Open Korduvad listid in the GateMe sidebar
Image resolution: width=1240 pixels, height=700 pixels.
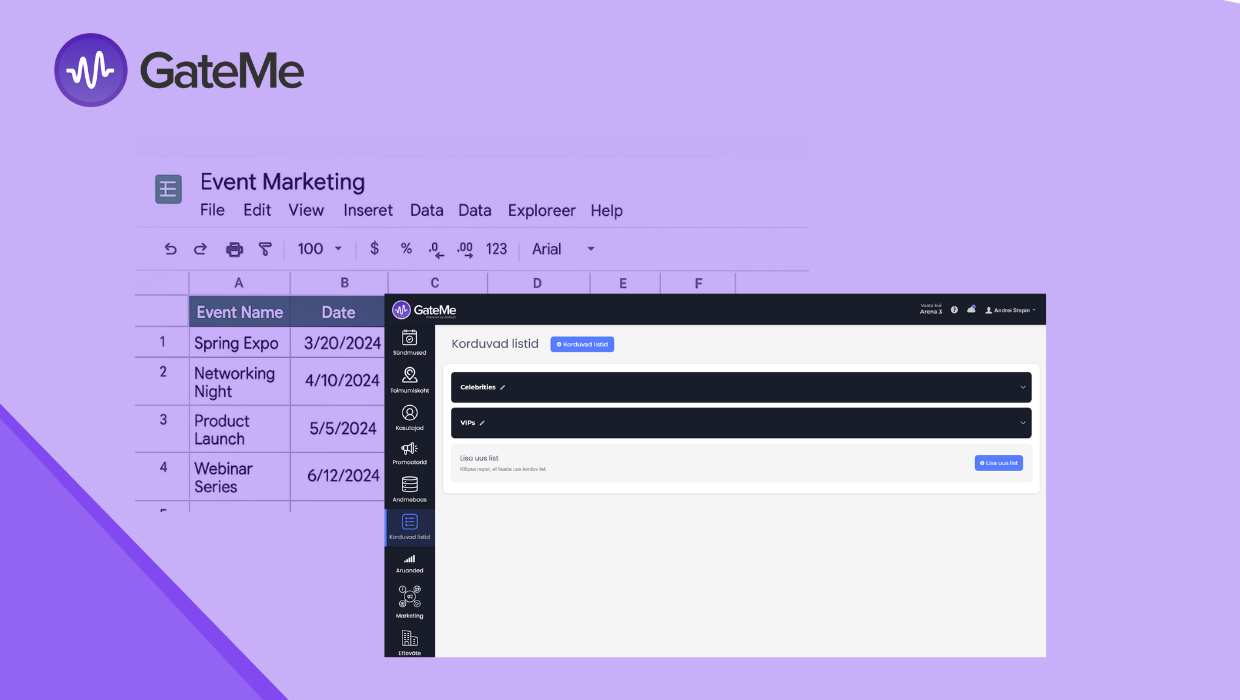coord(409,527)
